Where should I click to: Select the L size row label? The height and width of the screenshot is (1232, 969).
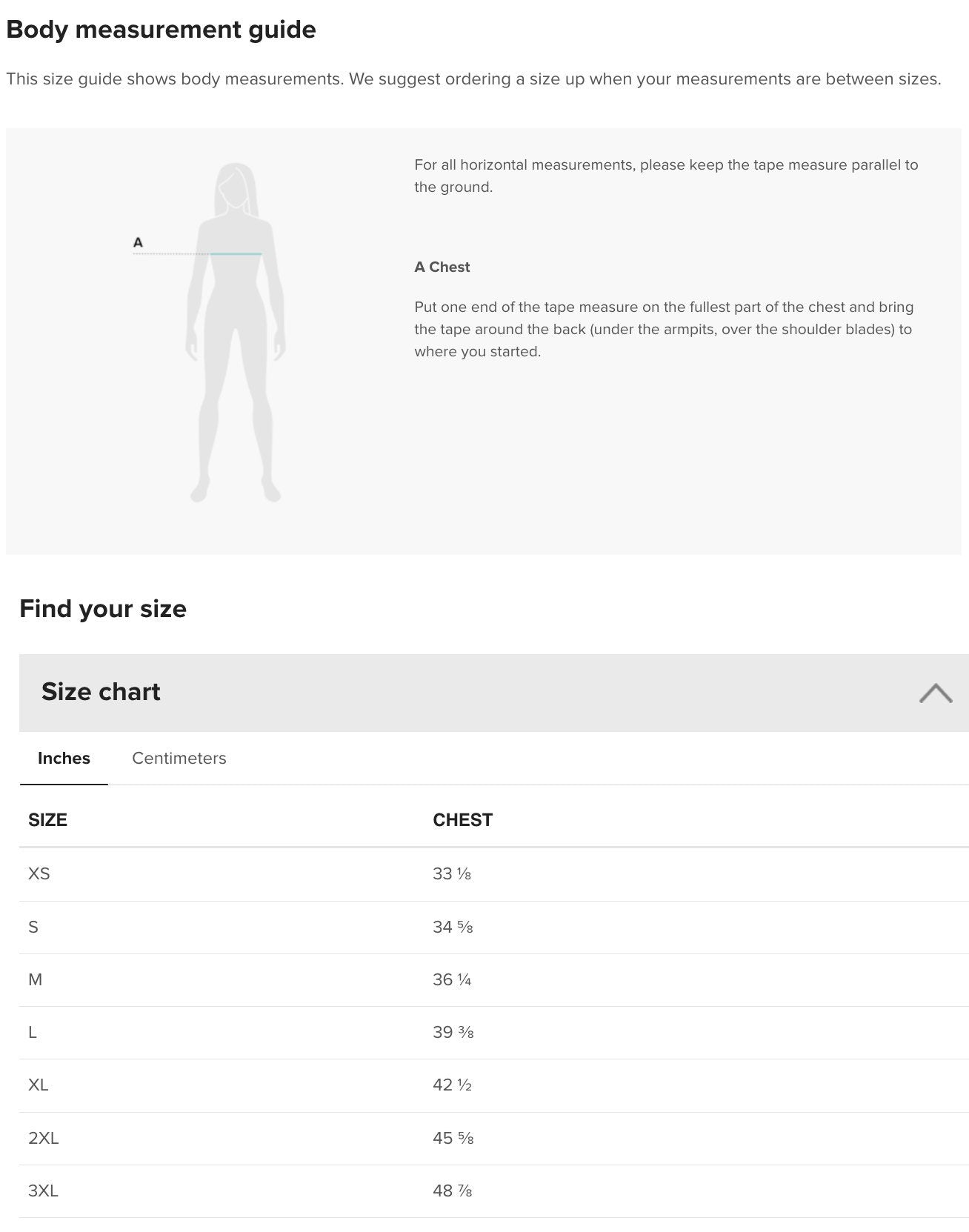[33, 1033]
